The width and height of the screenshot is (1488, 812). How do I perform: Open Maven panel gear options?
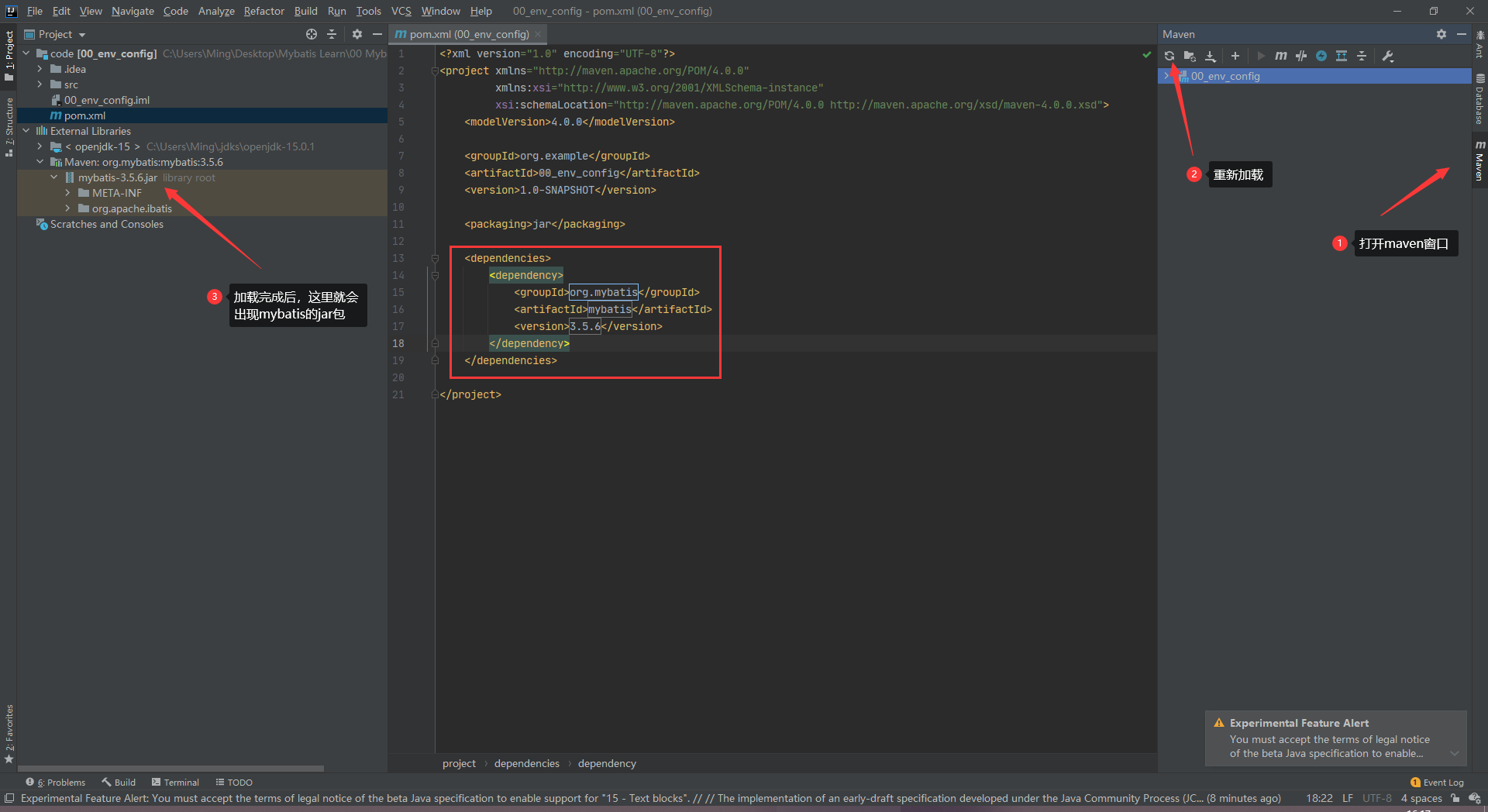click(x=1441, y=34)
